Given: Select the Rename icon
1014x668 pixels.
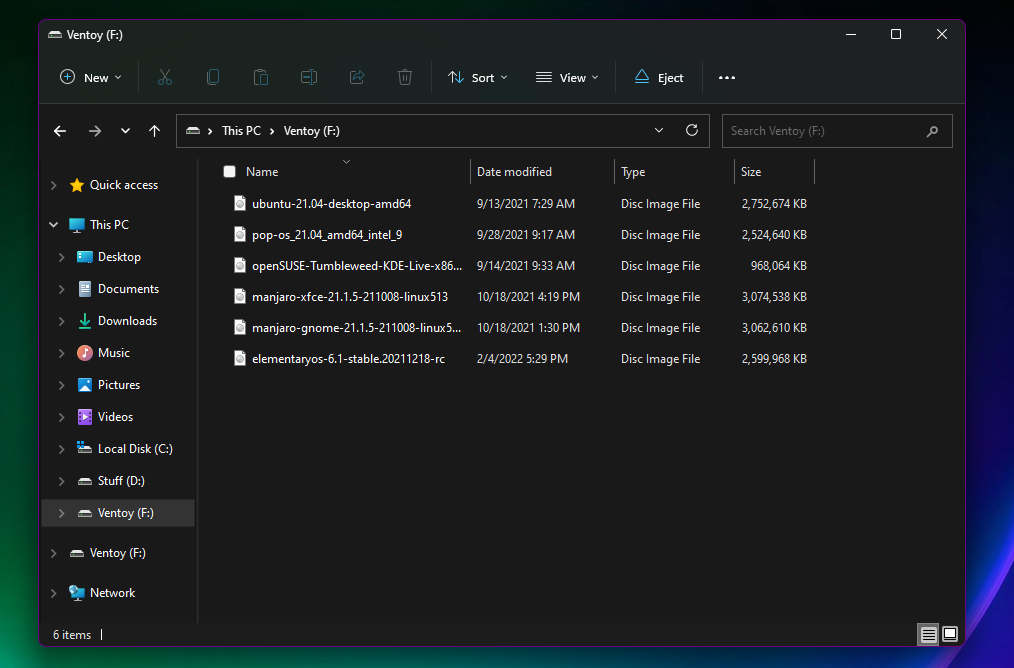Looking at the screenshot, I should point(308,77).
